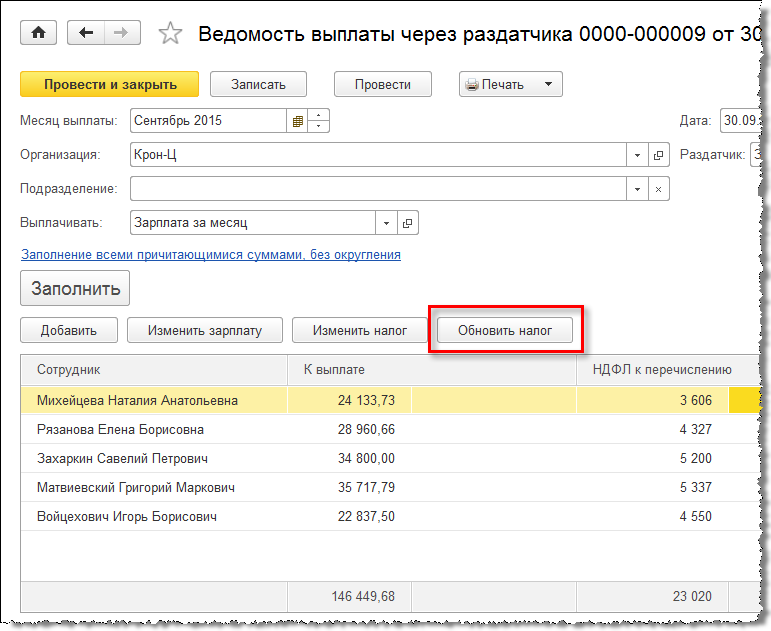Go forward with the right arrow
Image resolution: width=771 pixels, height=631 pixels.
(x=121, y=33)
